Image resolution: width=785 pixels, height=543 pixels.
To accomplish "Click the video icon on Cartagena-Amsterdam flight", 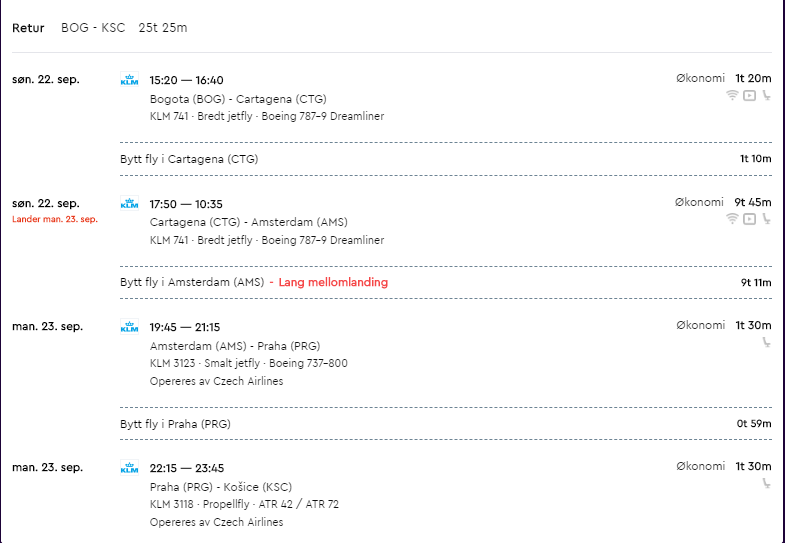I will [x=749, y=219].
